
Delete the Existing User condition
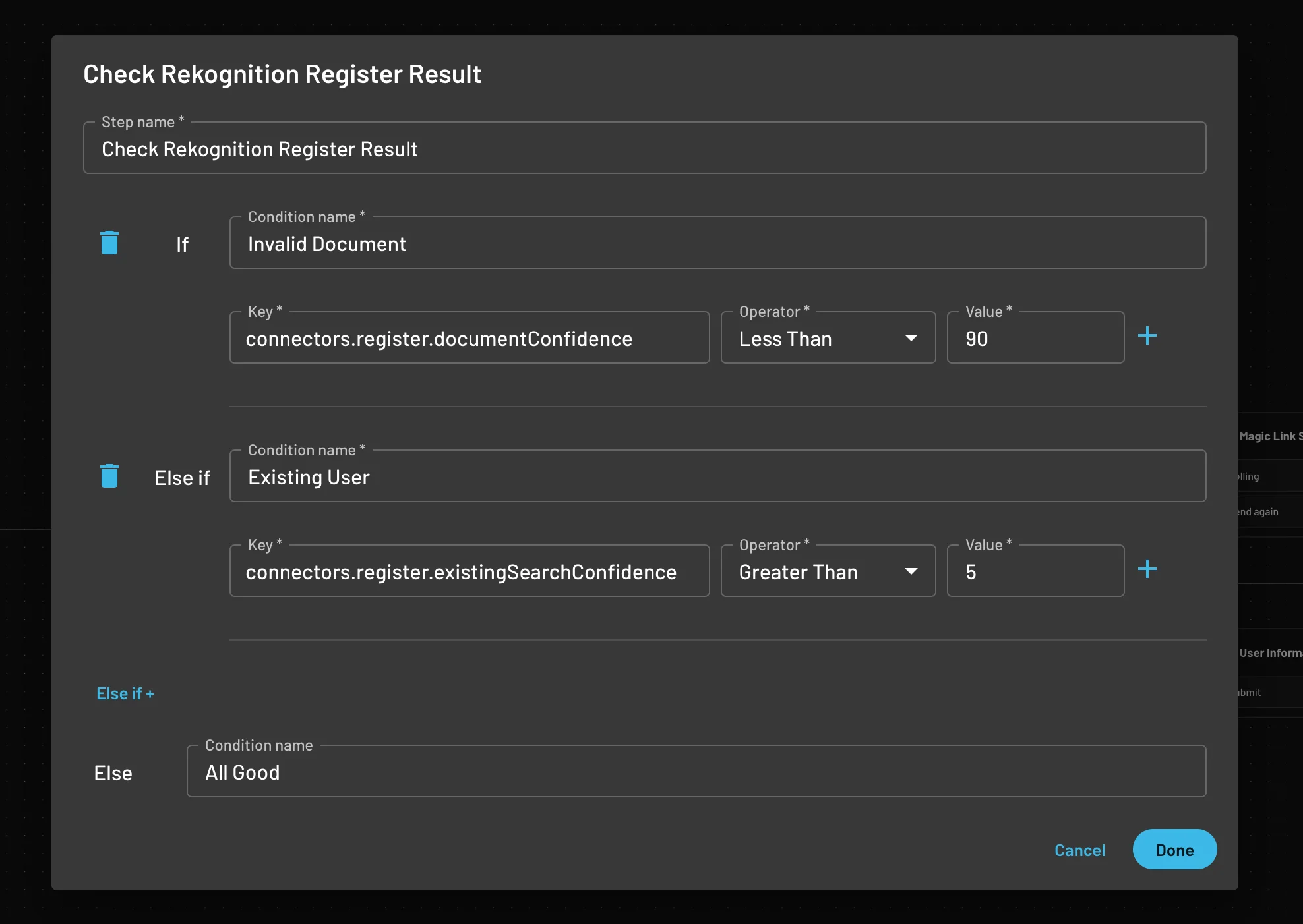(x=109, y=475)
